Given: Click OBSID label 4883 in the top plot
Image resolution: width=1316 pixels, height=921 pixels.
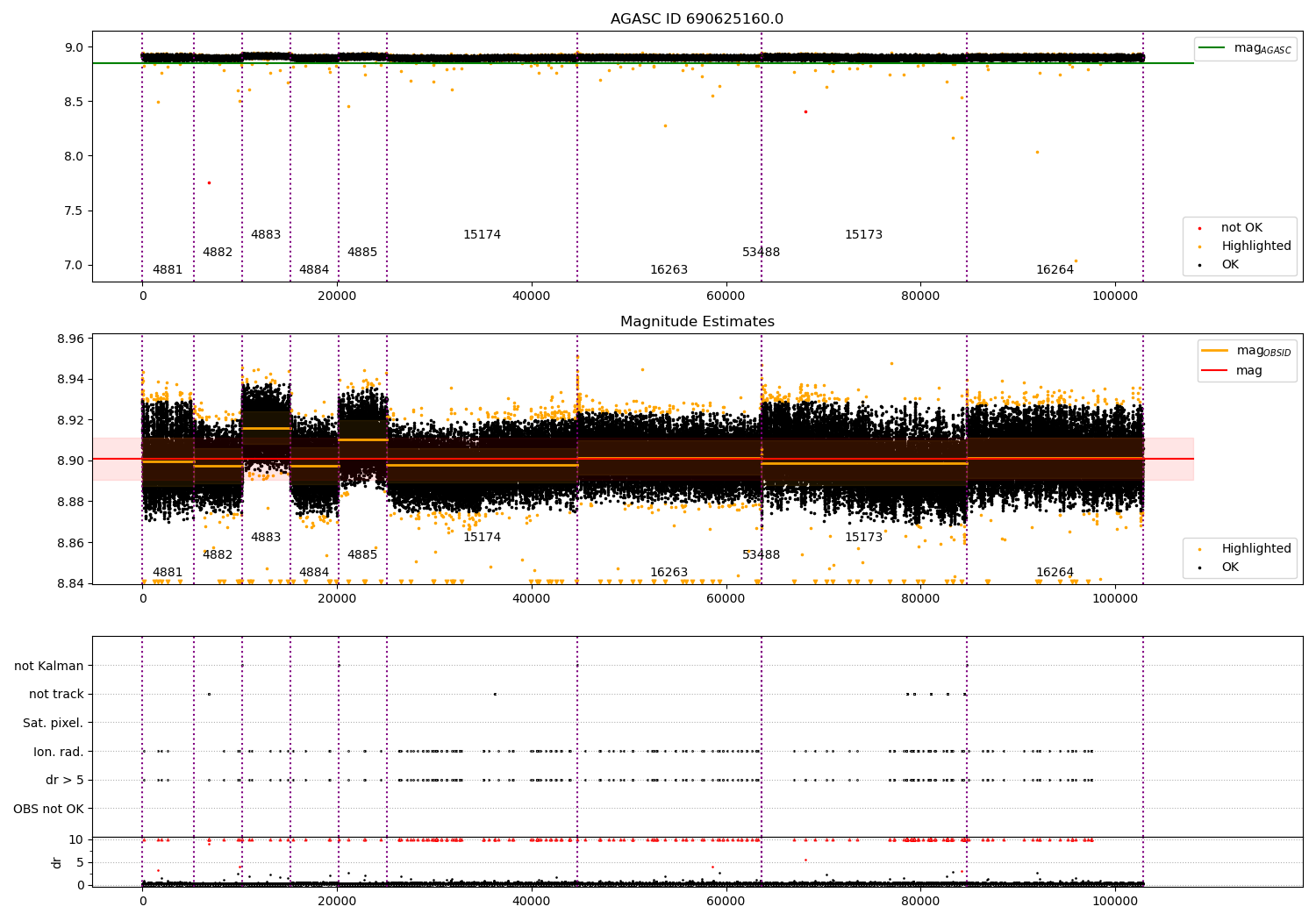Looking at the screenshot, I should [x=266, y=235].
